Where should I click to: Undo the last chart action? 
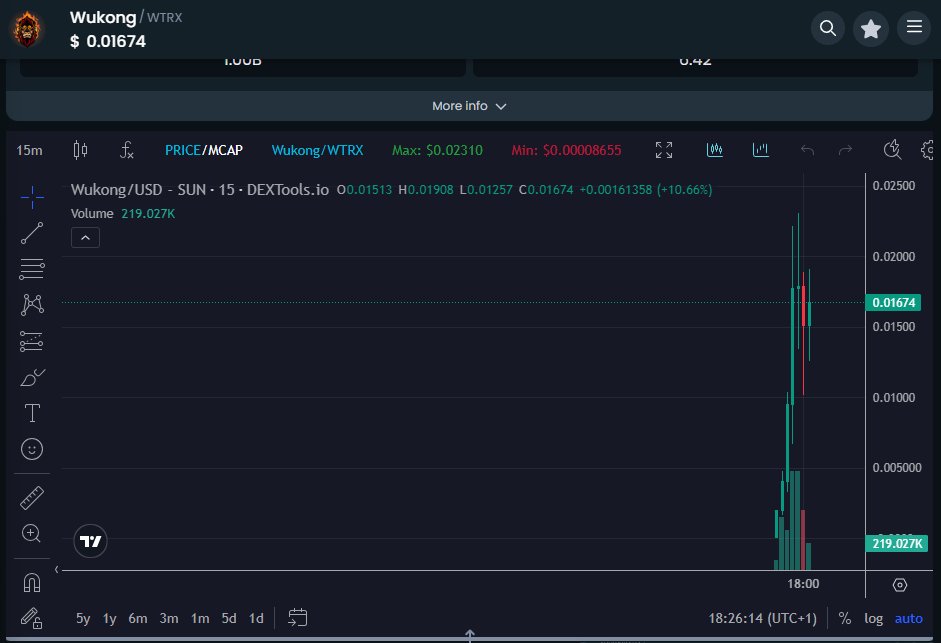[807, 150]
